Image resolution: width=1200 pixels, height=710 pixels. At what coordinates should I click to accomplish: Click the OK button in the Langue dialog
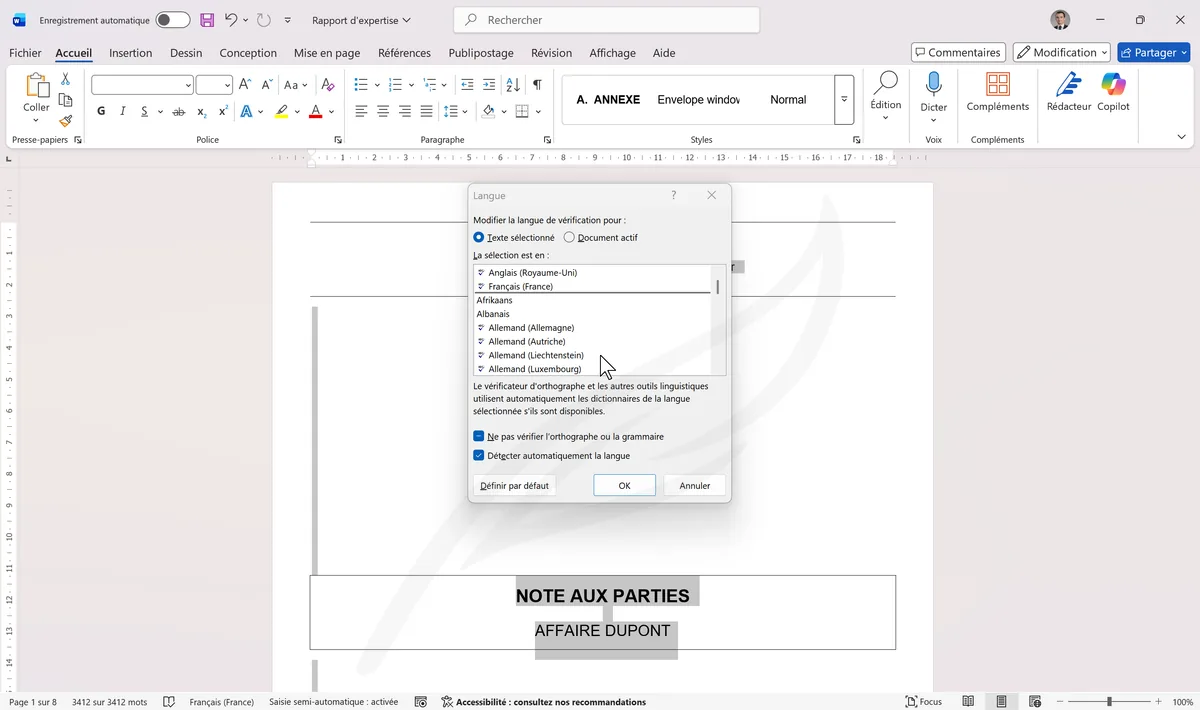click(624, 485)
